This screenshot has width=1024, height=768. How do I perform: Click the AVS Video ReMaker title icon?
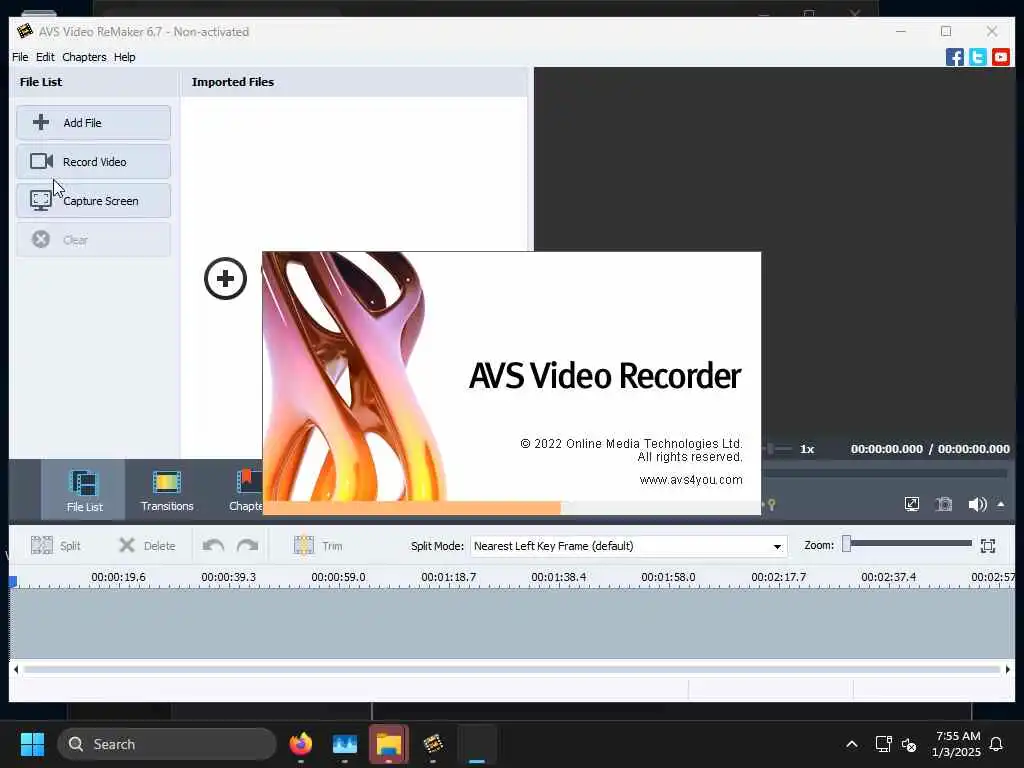coord(25,31)
